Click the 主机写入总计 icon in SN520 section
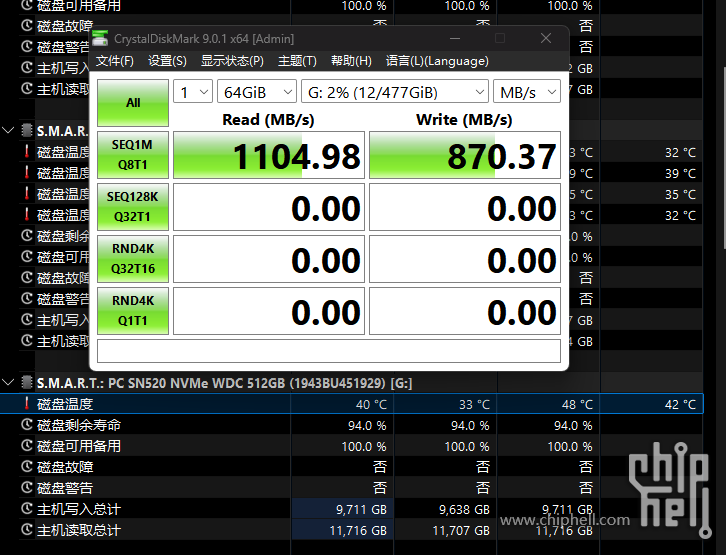Viewport: 726px width, 555px height. pyautogui.click(x=27, y=509)
